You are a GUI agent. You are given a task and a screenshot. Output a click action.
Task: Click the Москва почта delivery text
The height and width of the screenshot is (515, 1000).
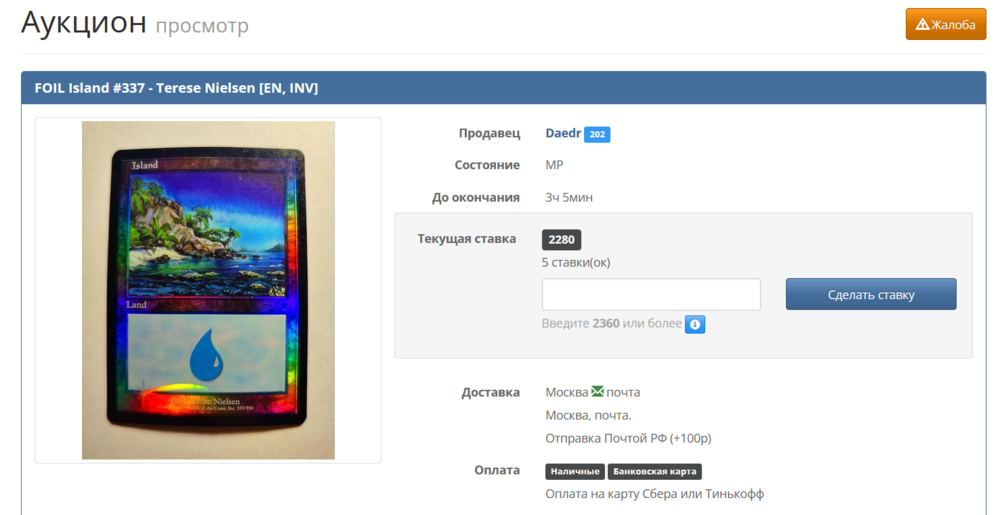click(x=592, y=392)
